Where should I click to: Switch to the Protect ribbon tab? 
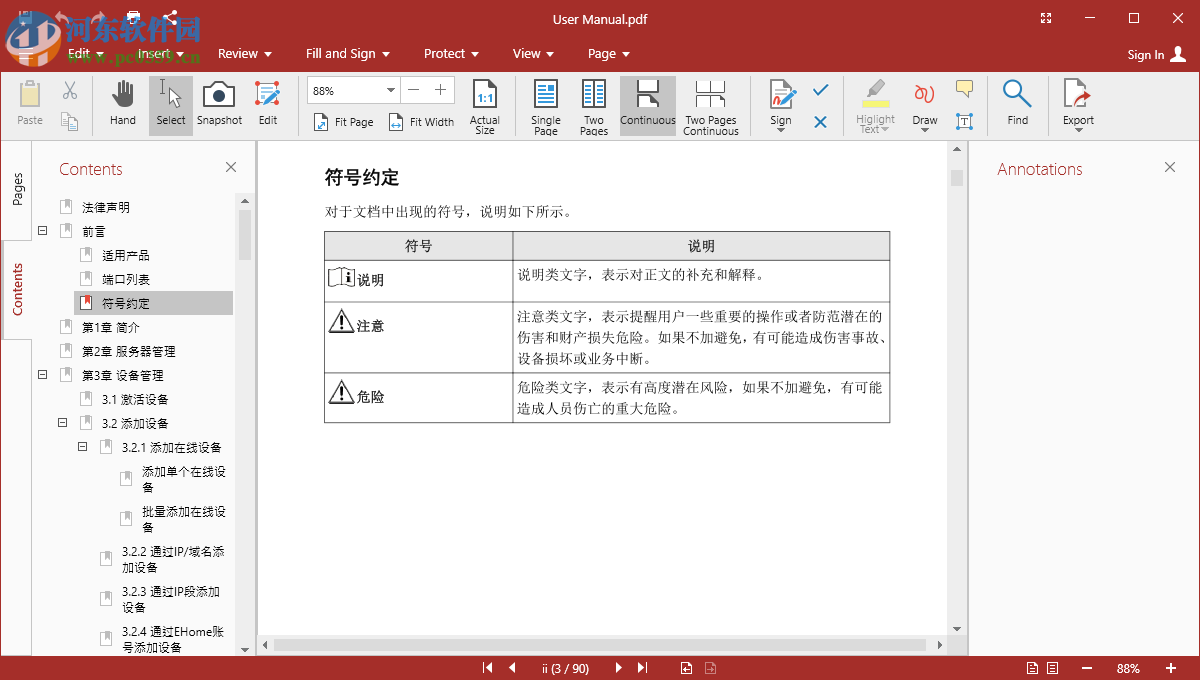444,53
